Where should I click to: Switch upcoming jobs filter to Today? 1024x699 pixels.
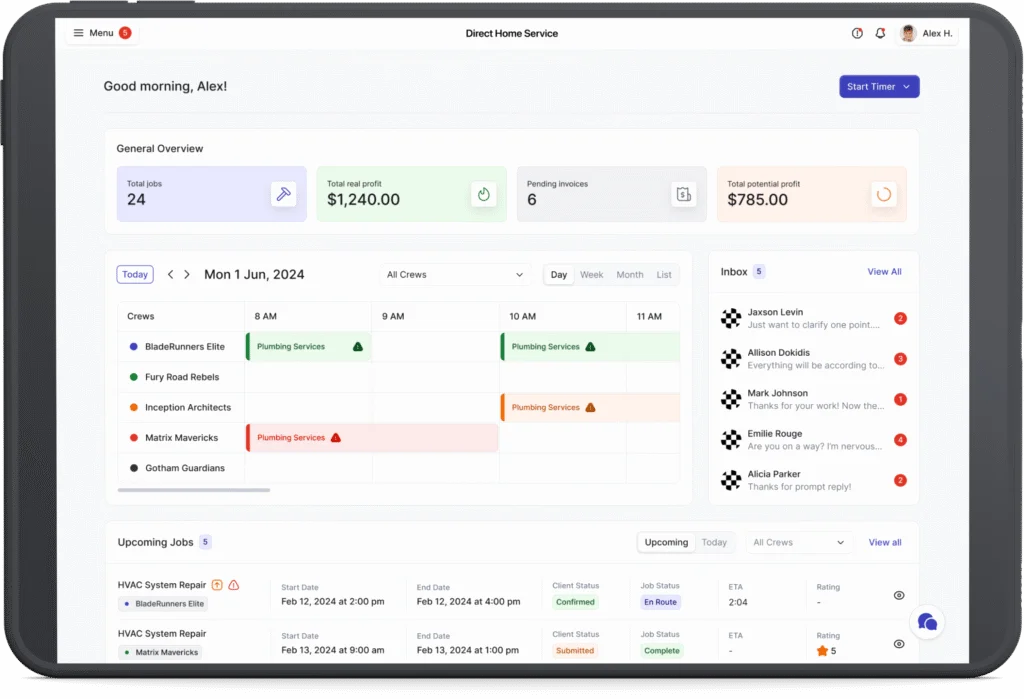point(714,542)
